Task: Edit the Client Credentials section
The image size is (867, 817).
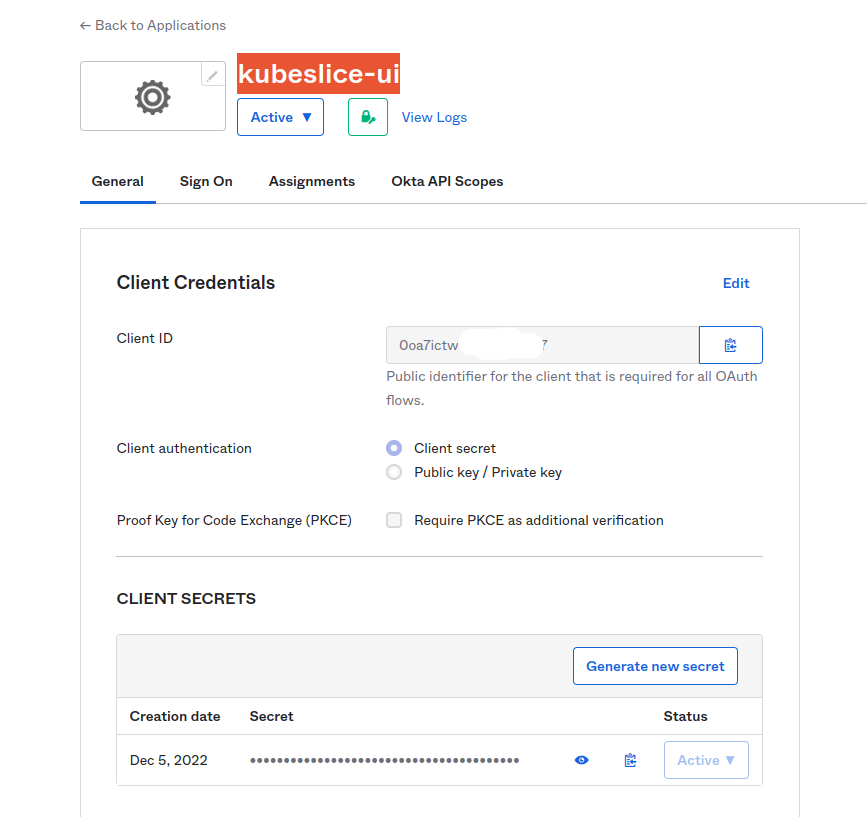Action: (x=736, y=283)
